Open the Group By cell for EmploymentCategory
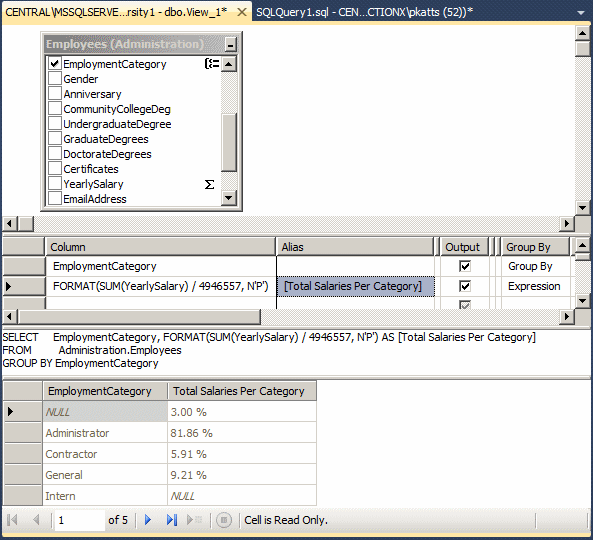 (536, 266)
